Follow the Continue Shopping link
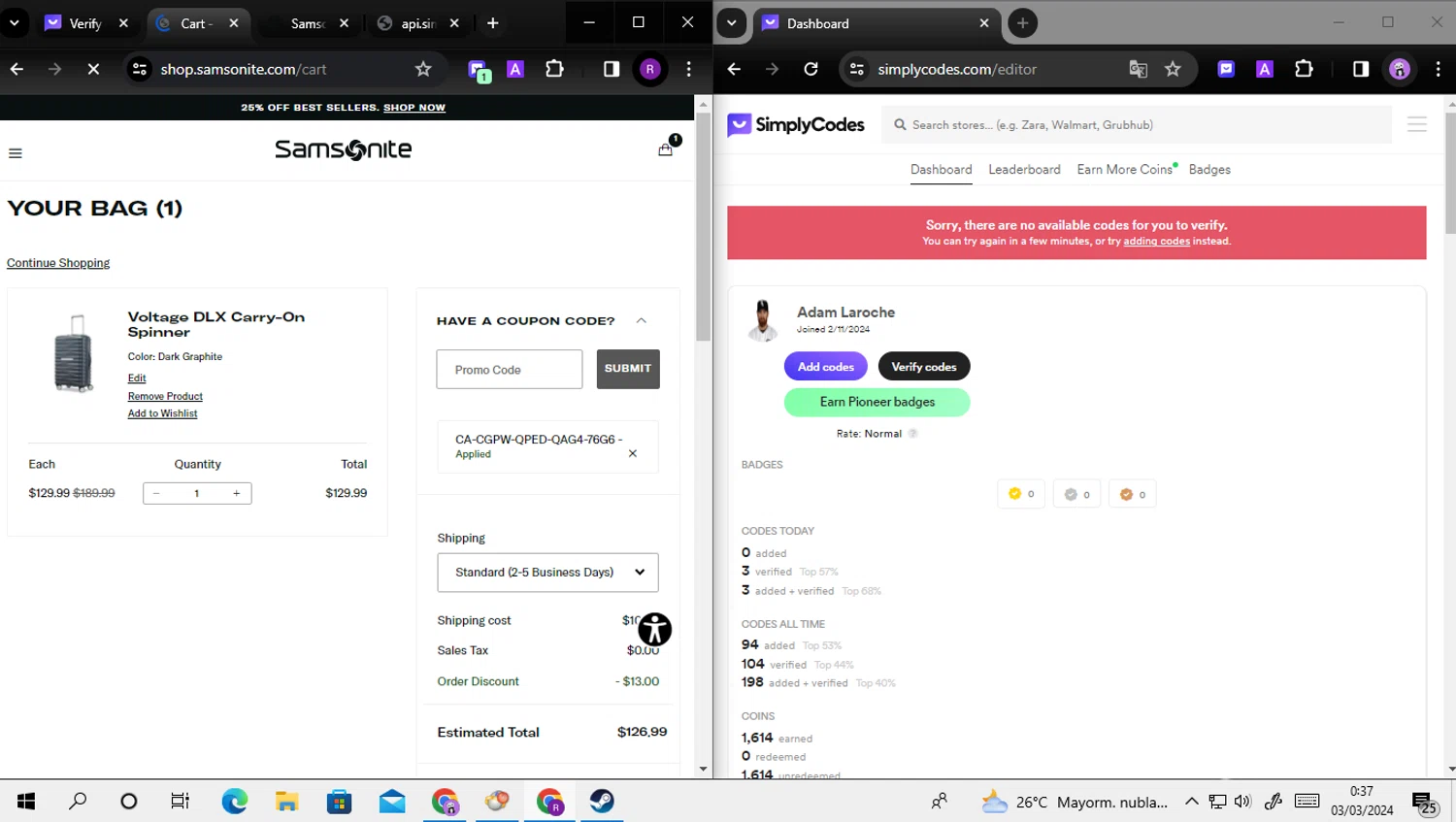 58,263
